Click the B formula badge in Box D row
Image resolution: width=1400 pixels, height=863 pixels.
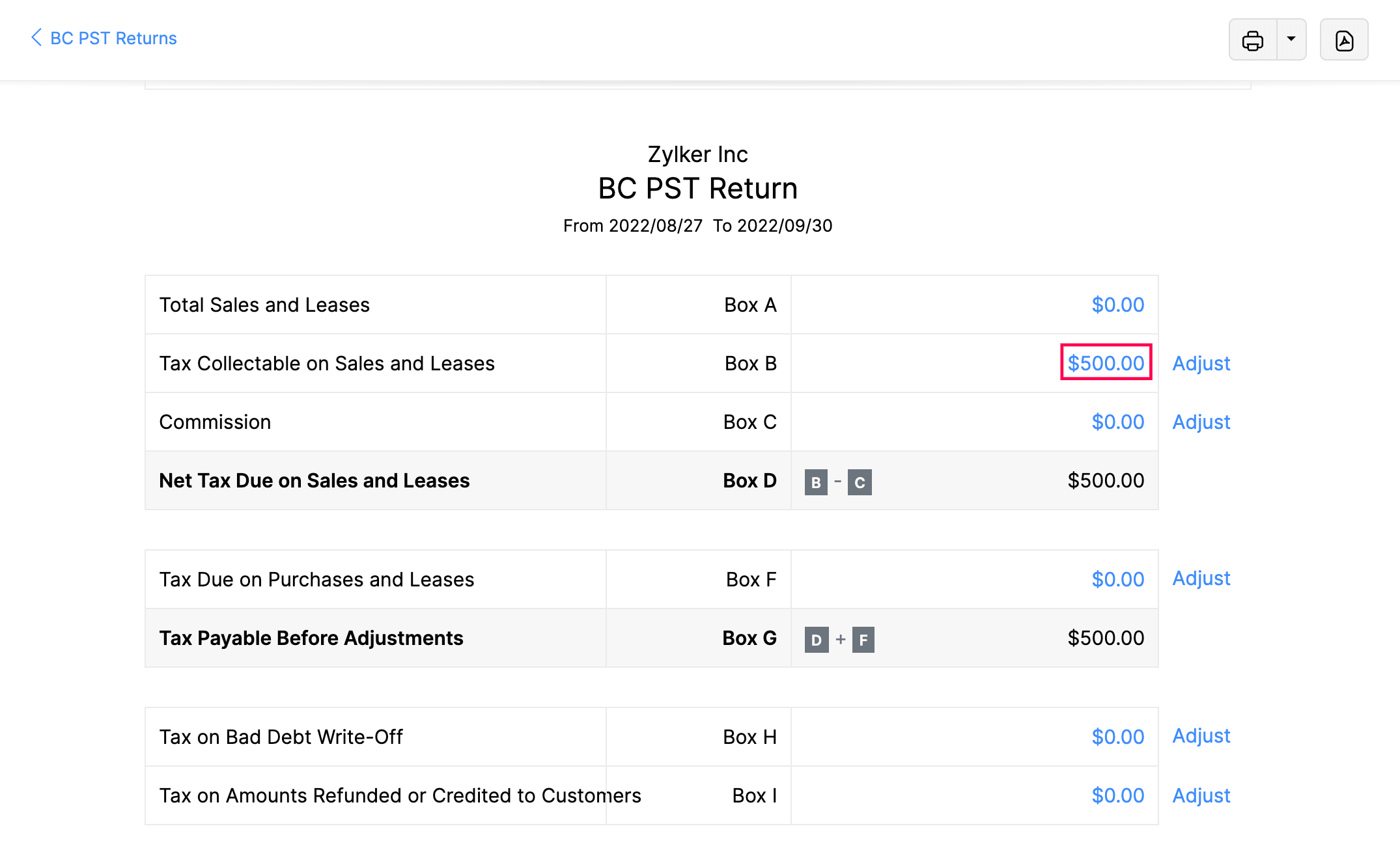(815, 482)
